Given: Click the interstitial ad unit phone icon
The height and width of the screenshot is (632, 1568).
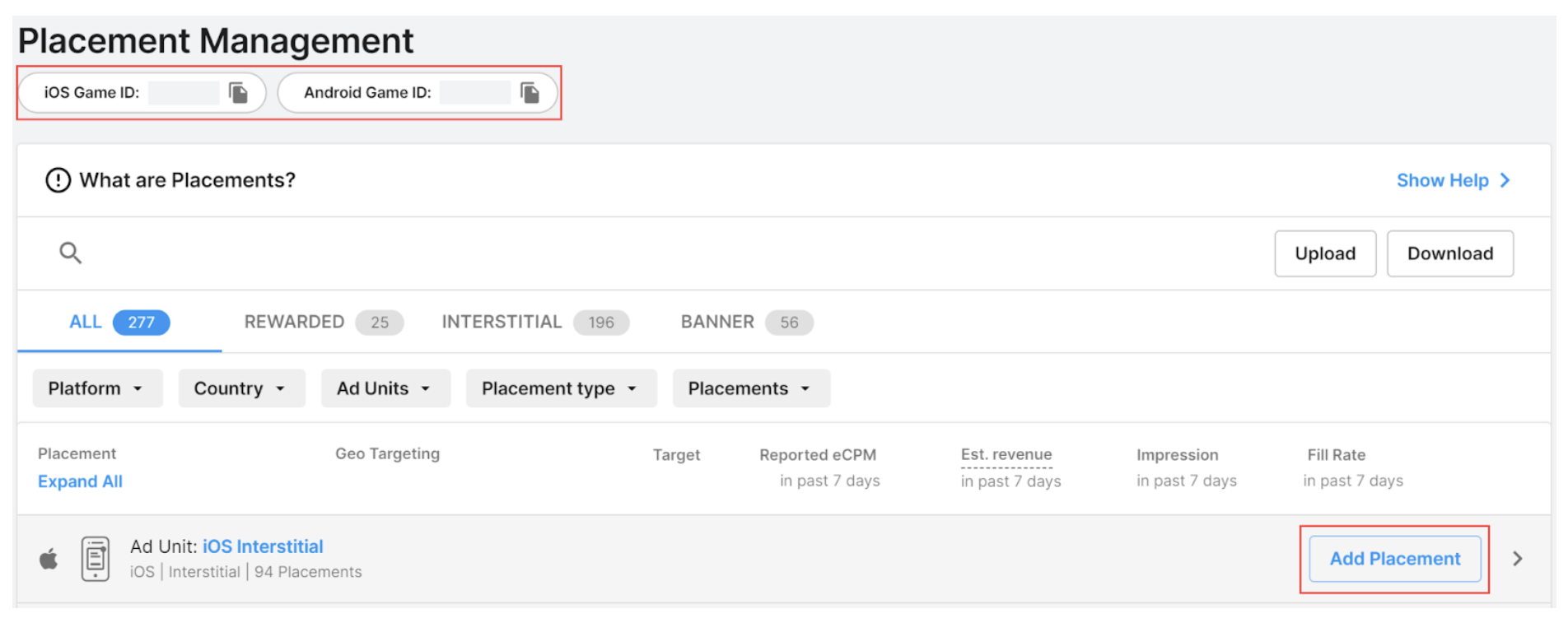Looking at the screenshot, I should pos(96,559).
